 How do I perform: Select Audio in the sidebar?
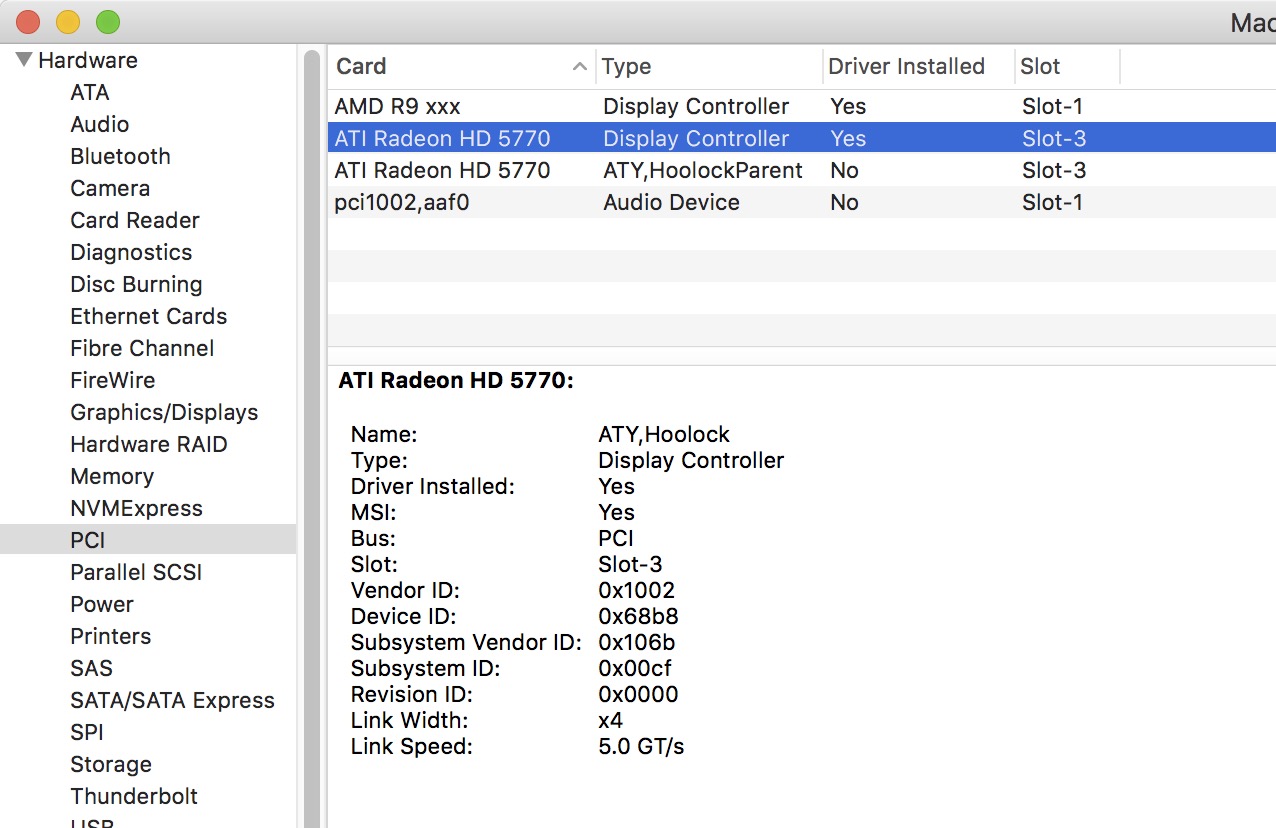click(x=100, y=124)
